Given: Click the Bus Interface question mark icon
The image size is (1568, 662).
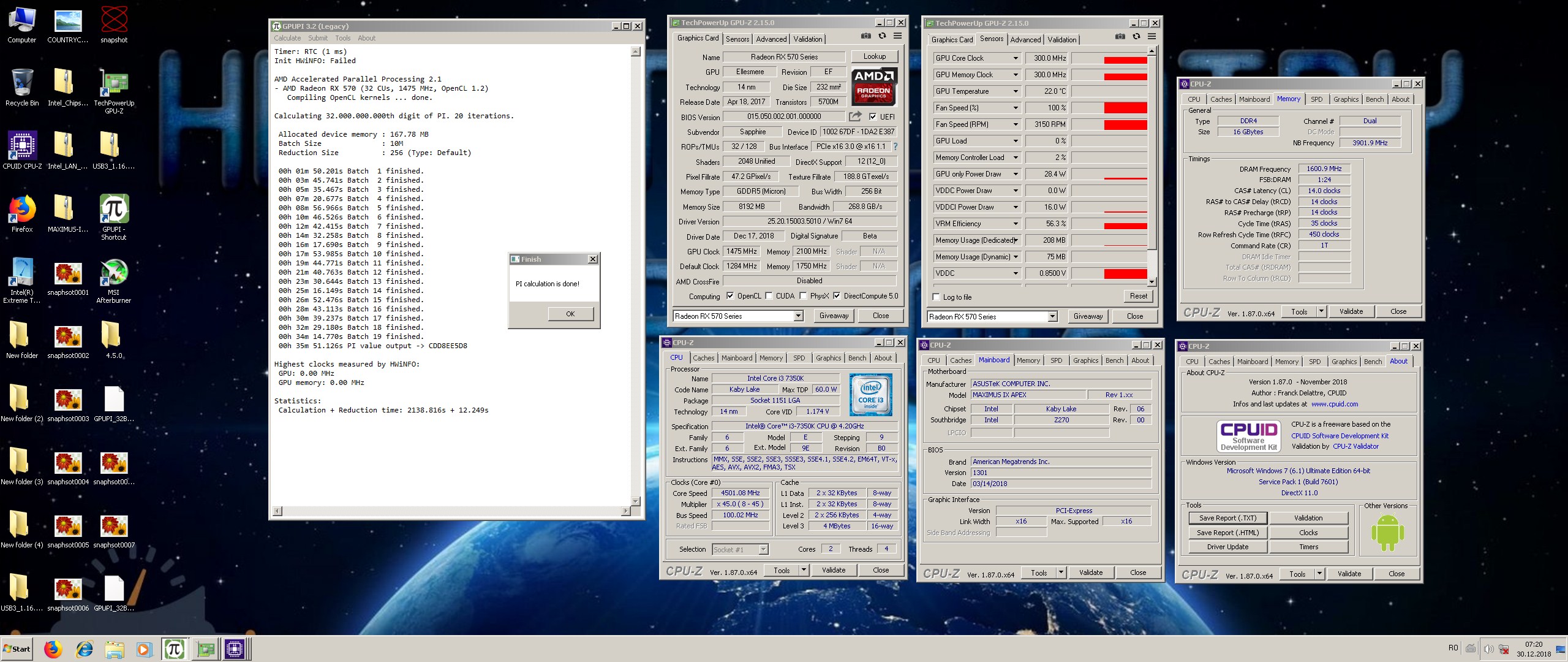Looking at the screenshot, I should [895, 146].
